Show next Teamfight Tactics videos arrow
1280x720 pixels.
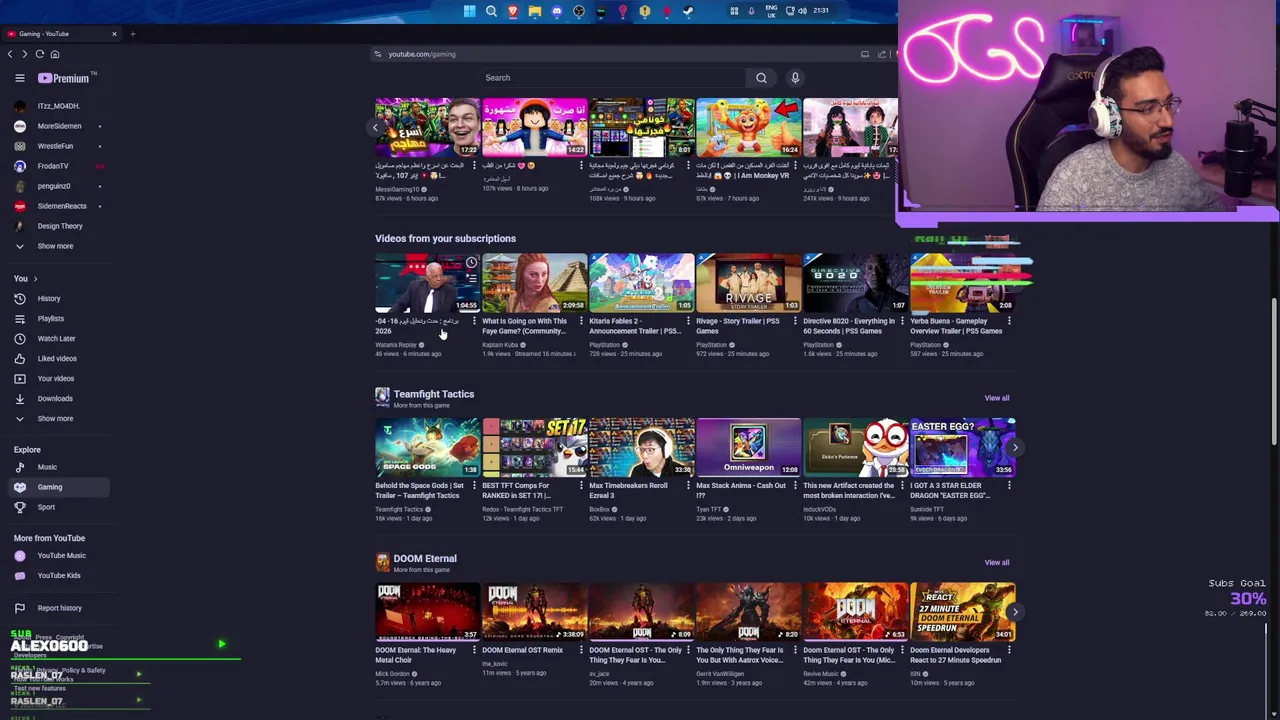(x=1015, y=447)
